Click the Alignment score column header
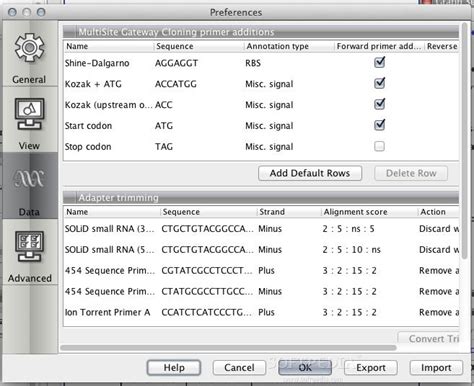 point(369,212)
